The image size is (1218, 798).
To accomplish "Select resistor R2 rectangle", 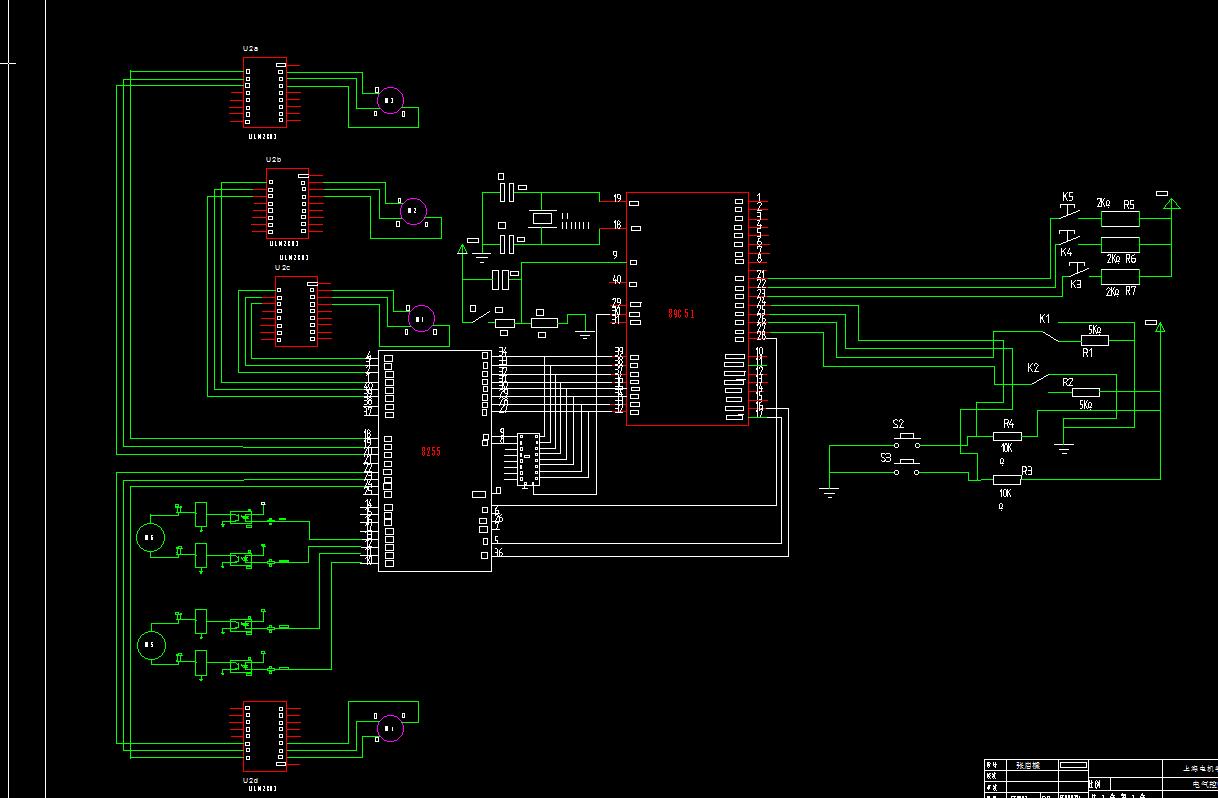I will click(1086, 393).
